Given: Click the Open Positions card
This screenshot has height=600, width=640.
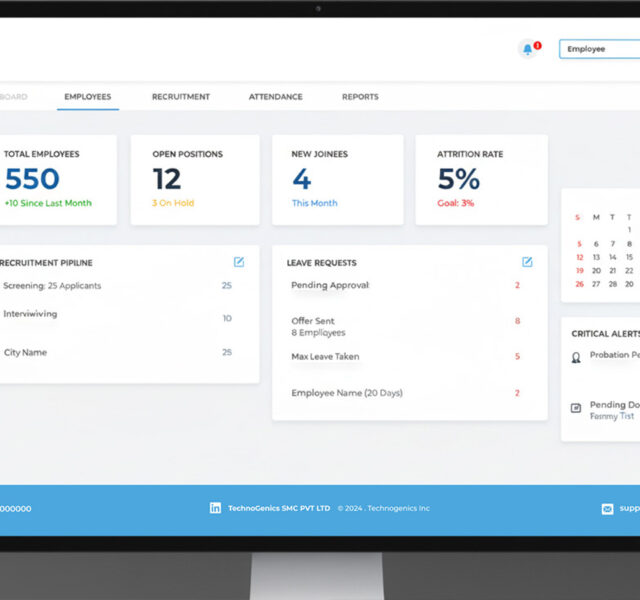Looking at the screenshot, I should coord(195,180).
